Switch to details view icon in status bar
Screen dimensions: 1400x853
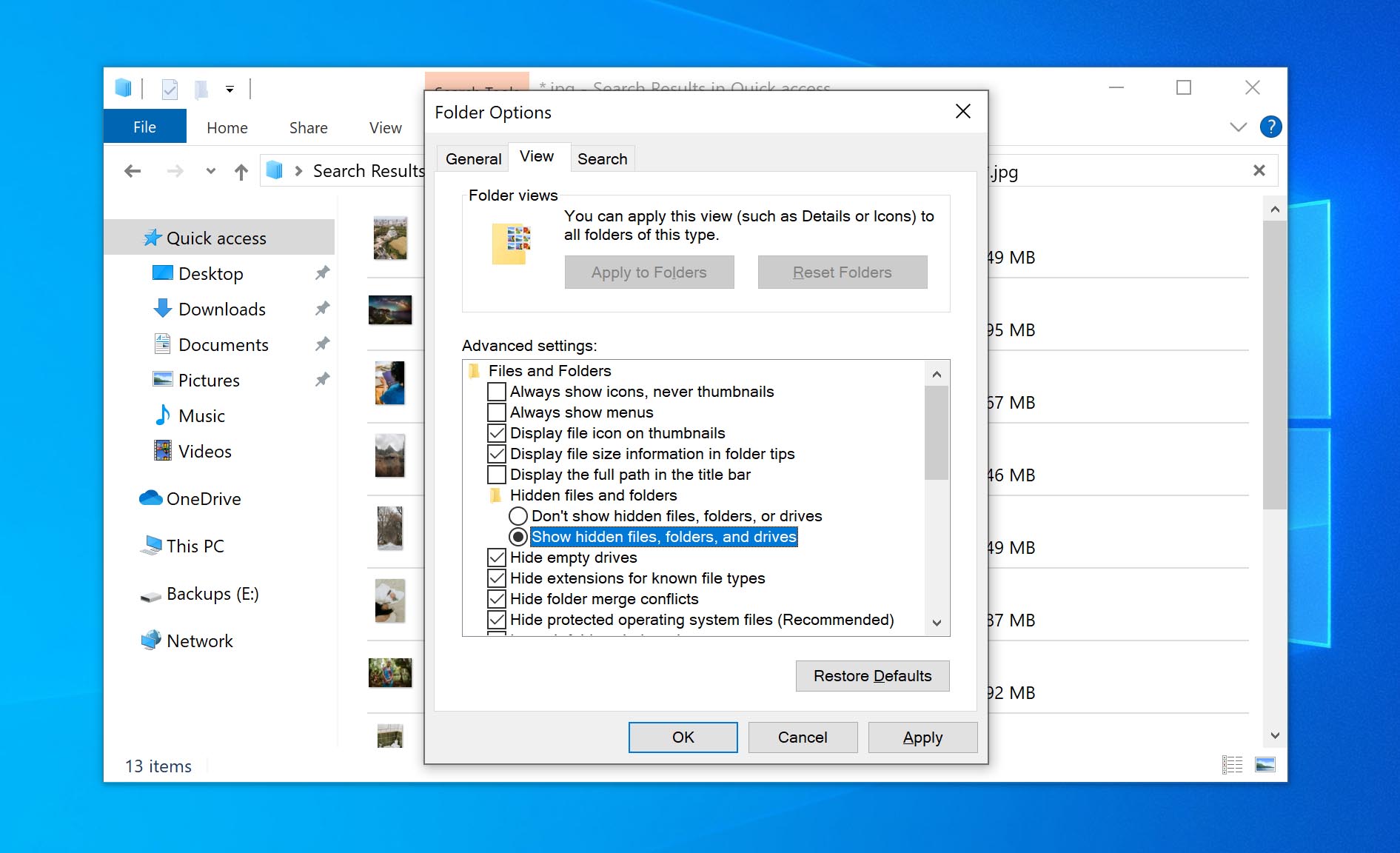tap(1233, 765)
